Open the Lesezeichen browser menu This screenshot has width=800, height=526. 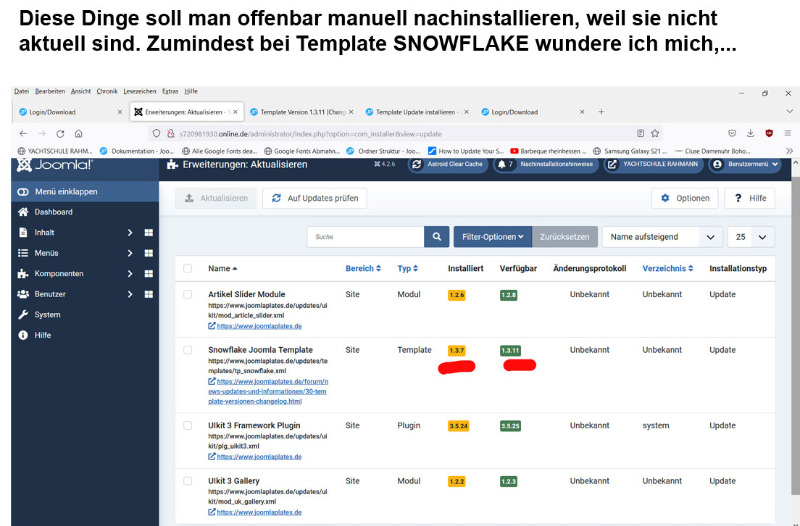140,91
